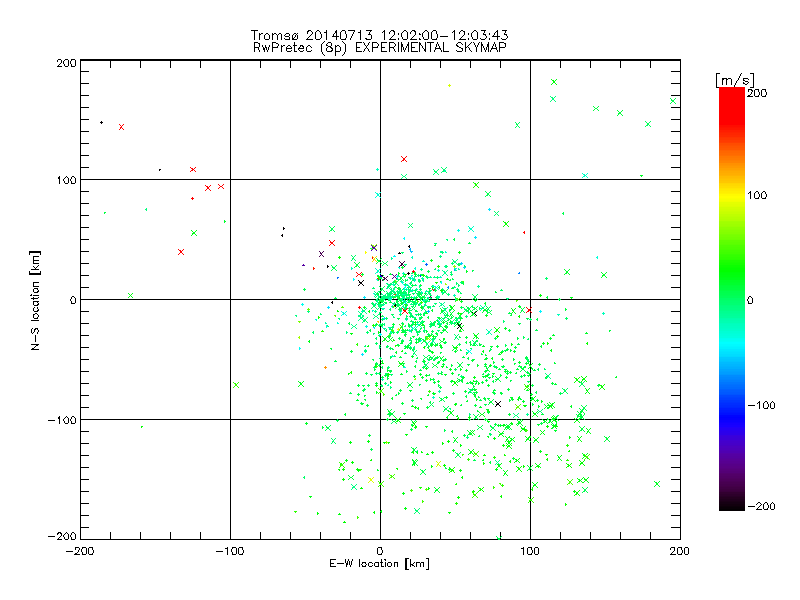This screenshot has width=800, height=600.
Task: Click the '-100' tick label on the N-S axis
Action: (x=62, y=420)
